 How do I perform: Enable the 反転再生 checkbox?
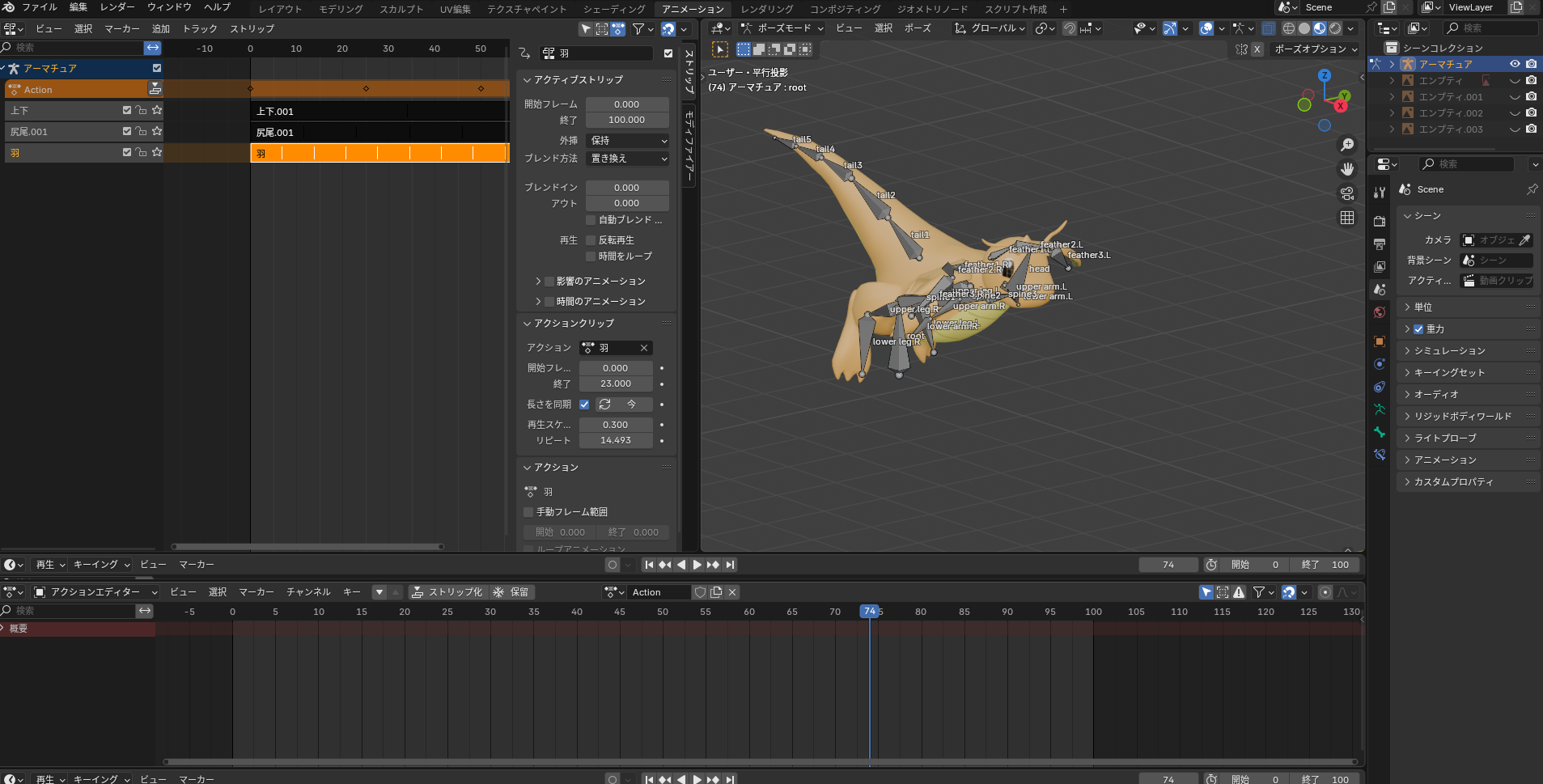[591, 240]
